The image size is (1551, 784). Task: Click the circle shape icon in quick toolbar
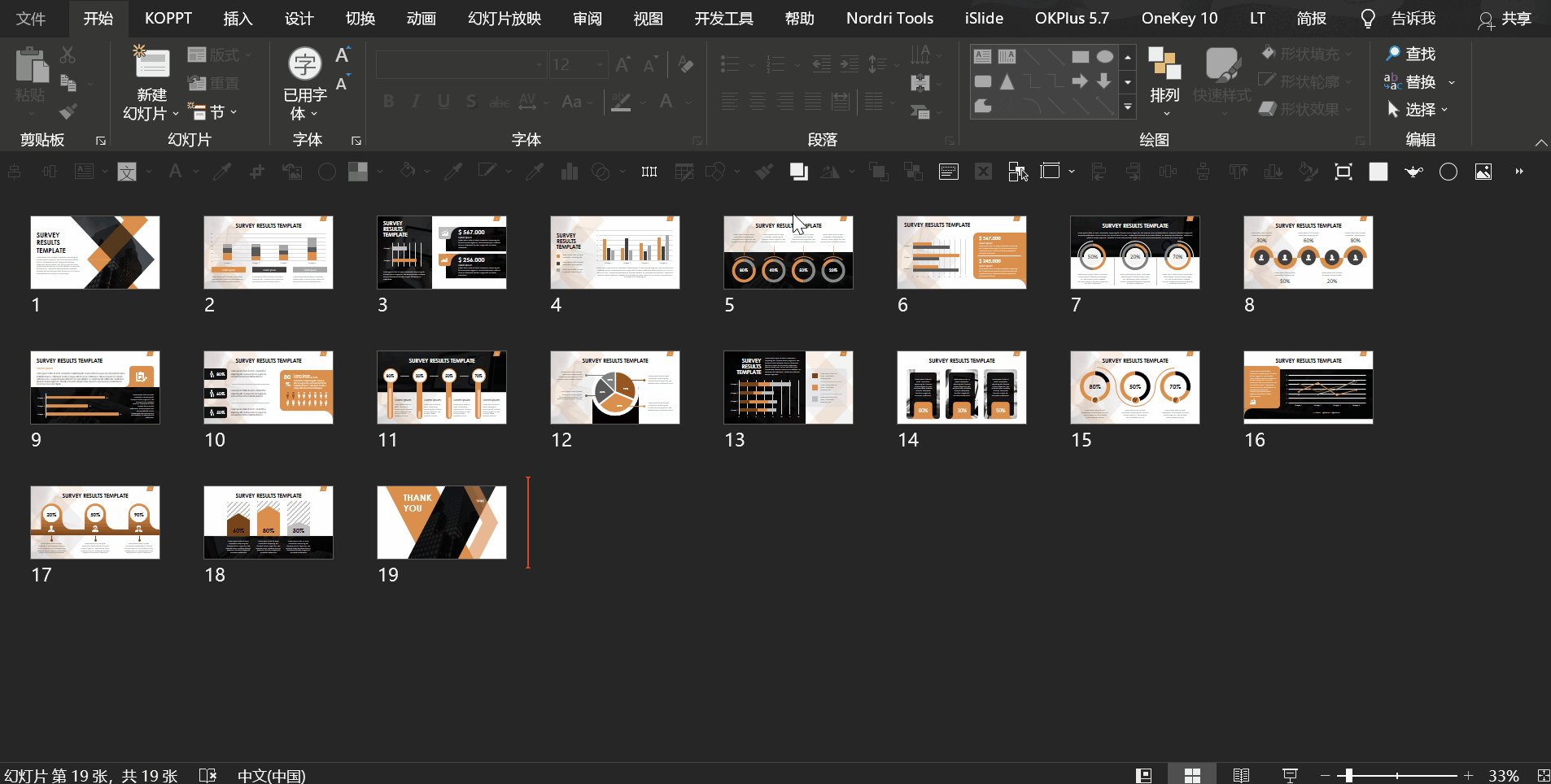point(1448,172)
